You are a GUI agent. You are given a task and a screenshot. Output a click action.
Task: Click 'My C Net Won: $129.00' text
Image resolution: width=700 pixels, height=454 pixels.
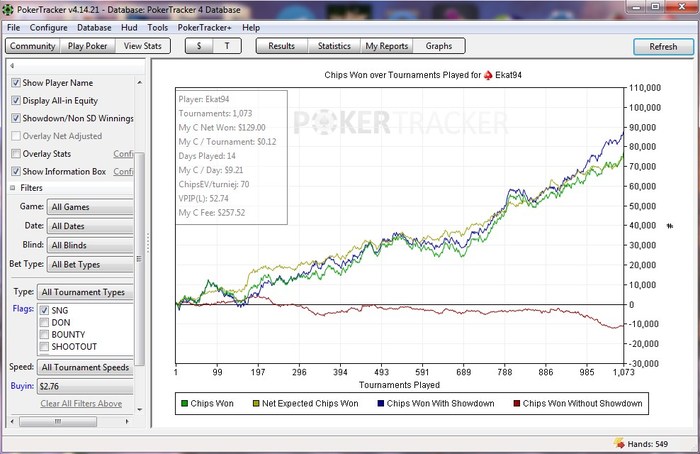222,128
